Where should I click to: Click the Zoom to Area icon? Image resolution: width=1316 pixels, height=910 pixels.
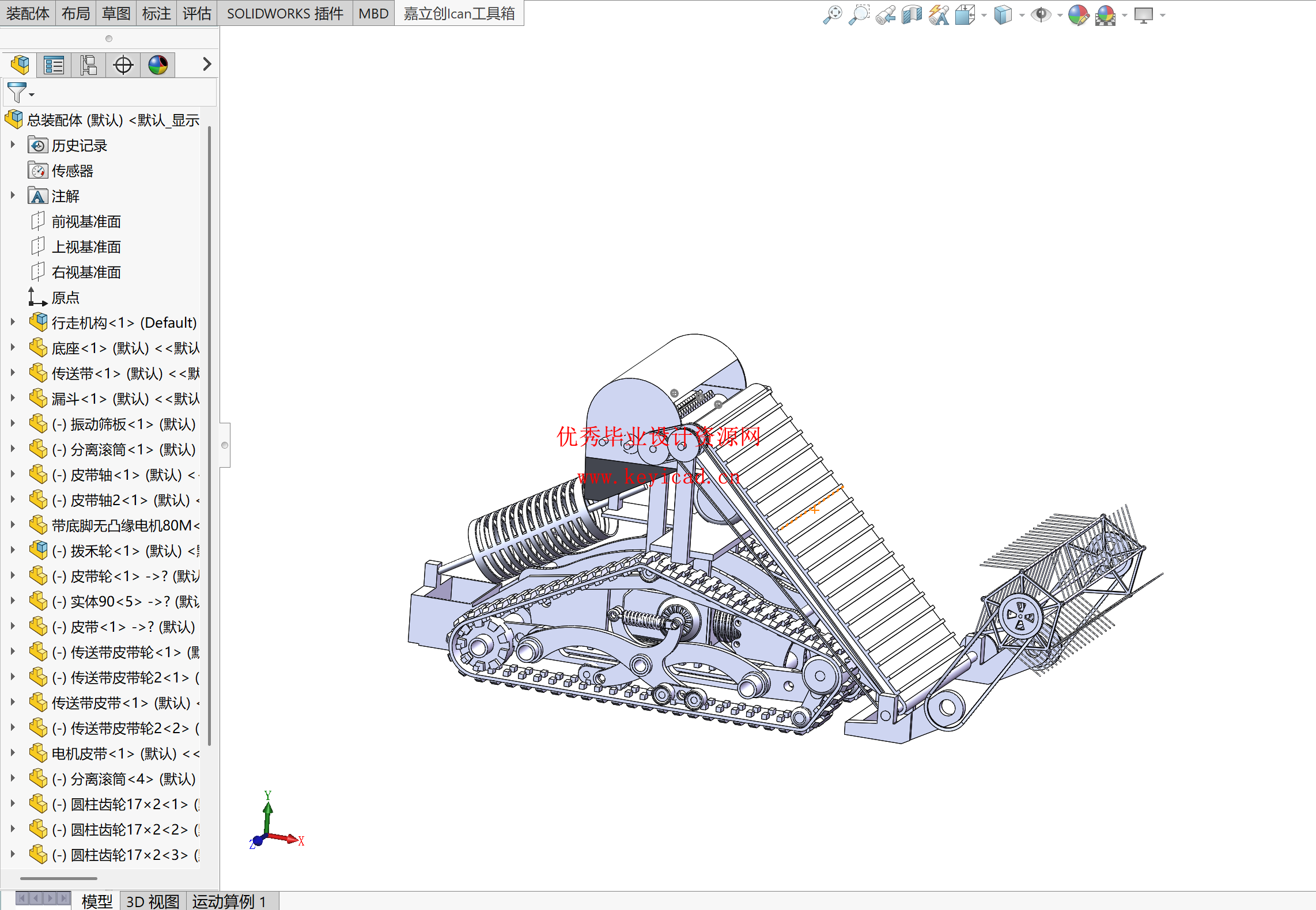coord(859,15)
